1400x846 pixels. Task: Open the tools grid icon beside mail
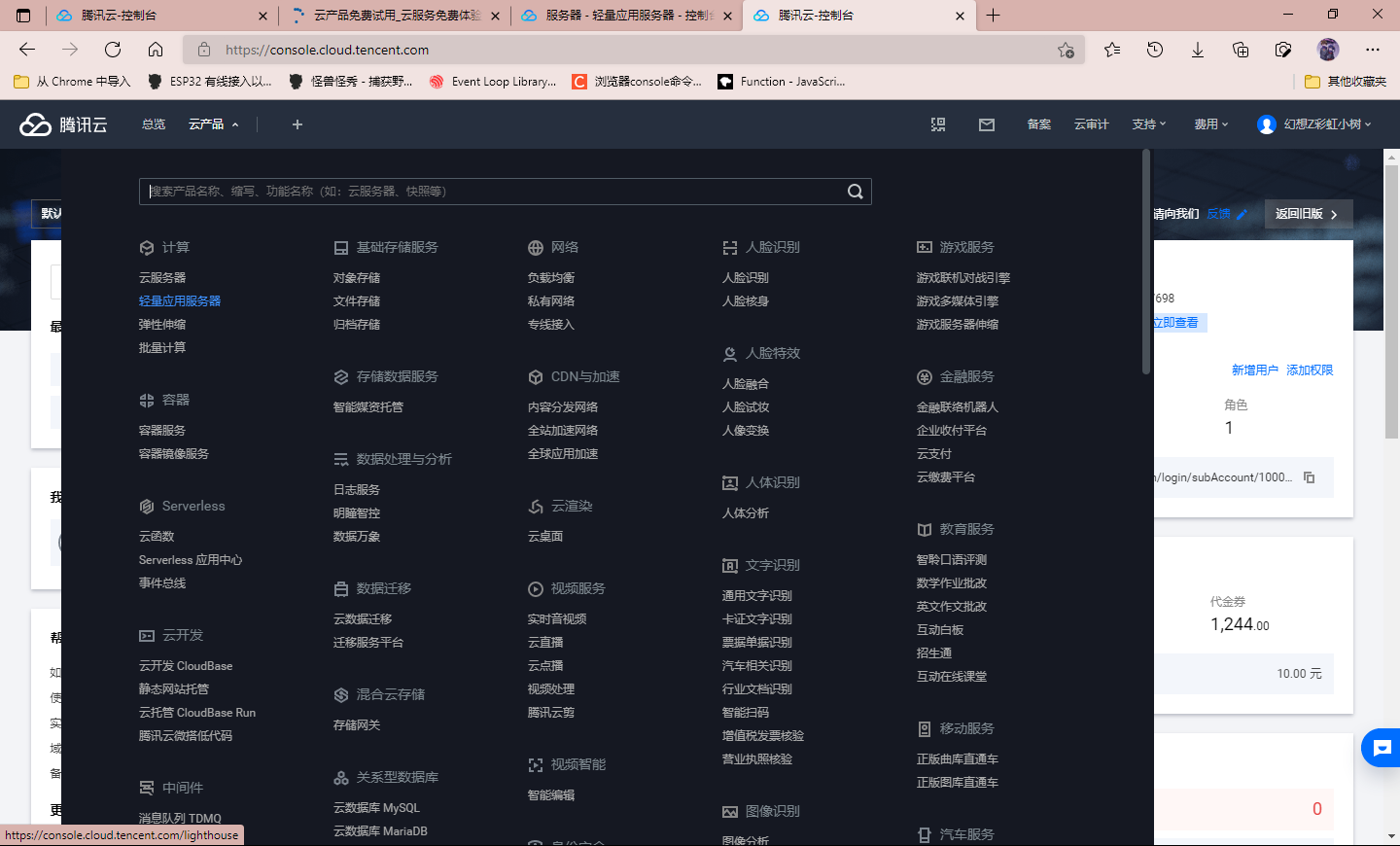[x=938, y=124]
